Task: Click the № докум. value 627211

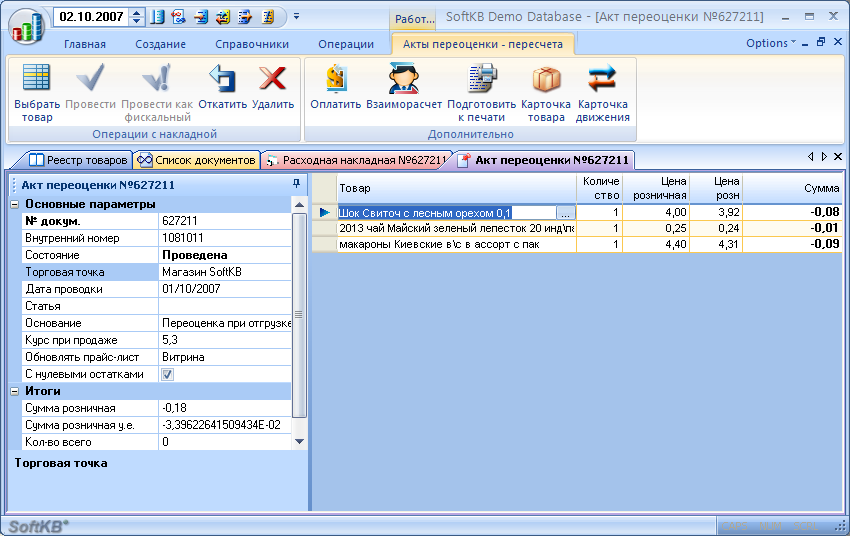Action: 225,221
